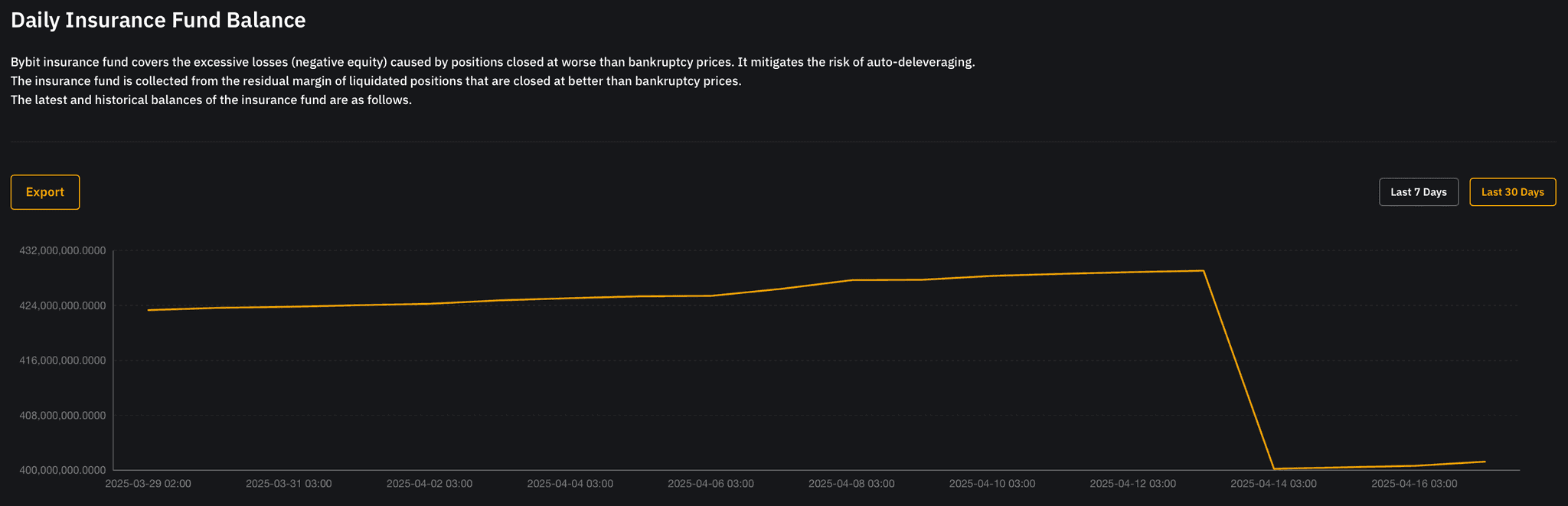Image resolution: width=1568 pixels, height=506 pixels.
Task: Click the 424,000,000.0000 y-axis label
Action: [x=63, y=306]
